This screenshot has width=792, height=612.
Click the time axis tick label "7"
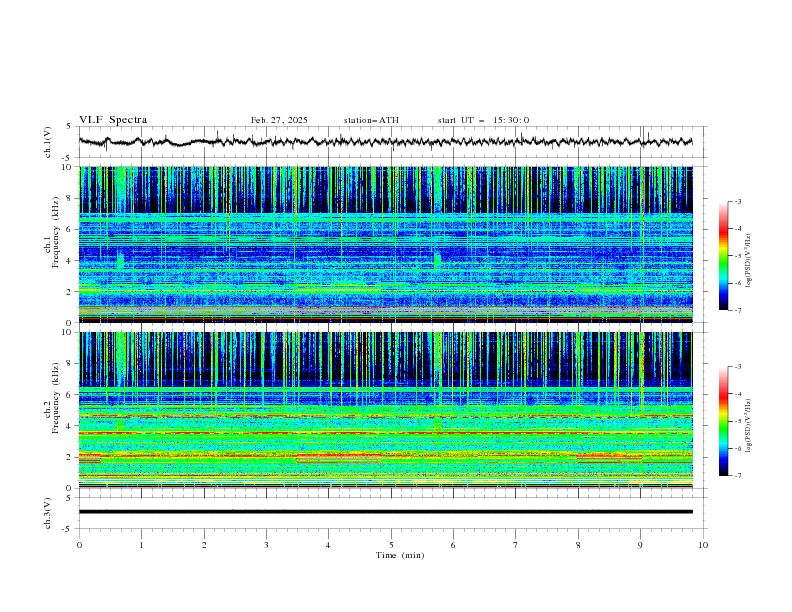tap(516, 545)
